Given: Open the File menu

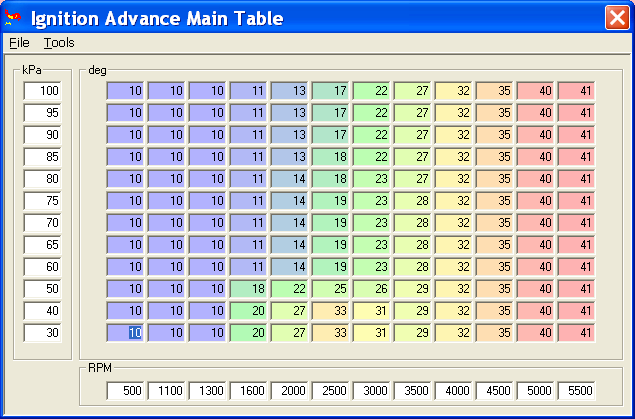Looking at the screenshot, I should [19, 43].
